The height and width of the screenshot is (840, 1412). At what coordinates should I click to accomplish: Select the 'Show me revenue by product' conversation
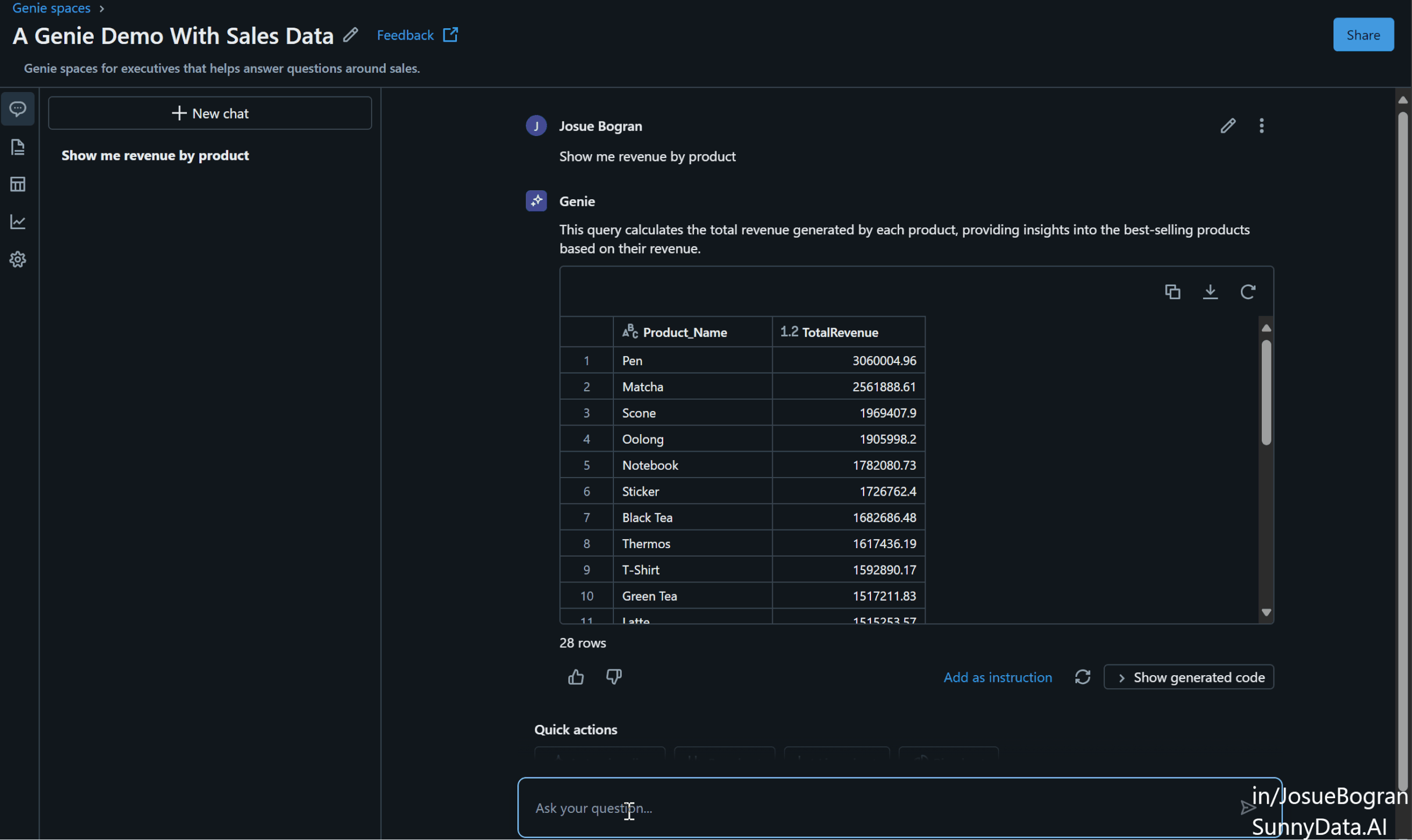[x=155, y=155]
